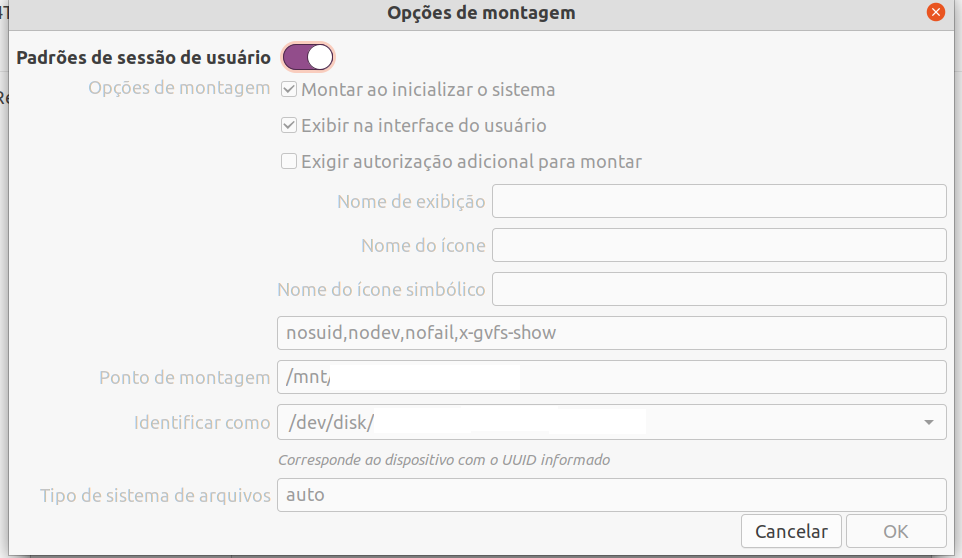This screenshot has width=962, height=558.
Task: Click the Ponto de montagem label
Action: [185, 377]
